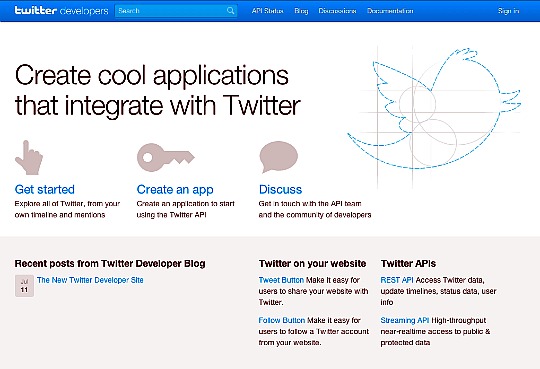Click the Twitter on your website heading
This screenshot has height=369, width=540.
(312, 264)
